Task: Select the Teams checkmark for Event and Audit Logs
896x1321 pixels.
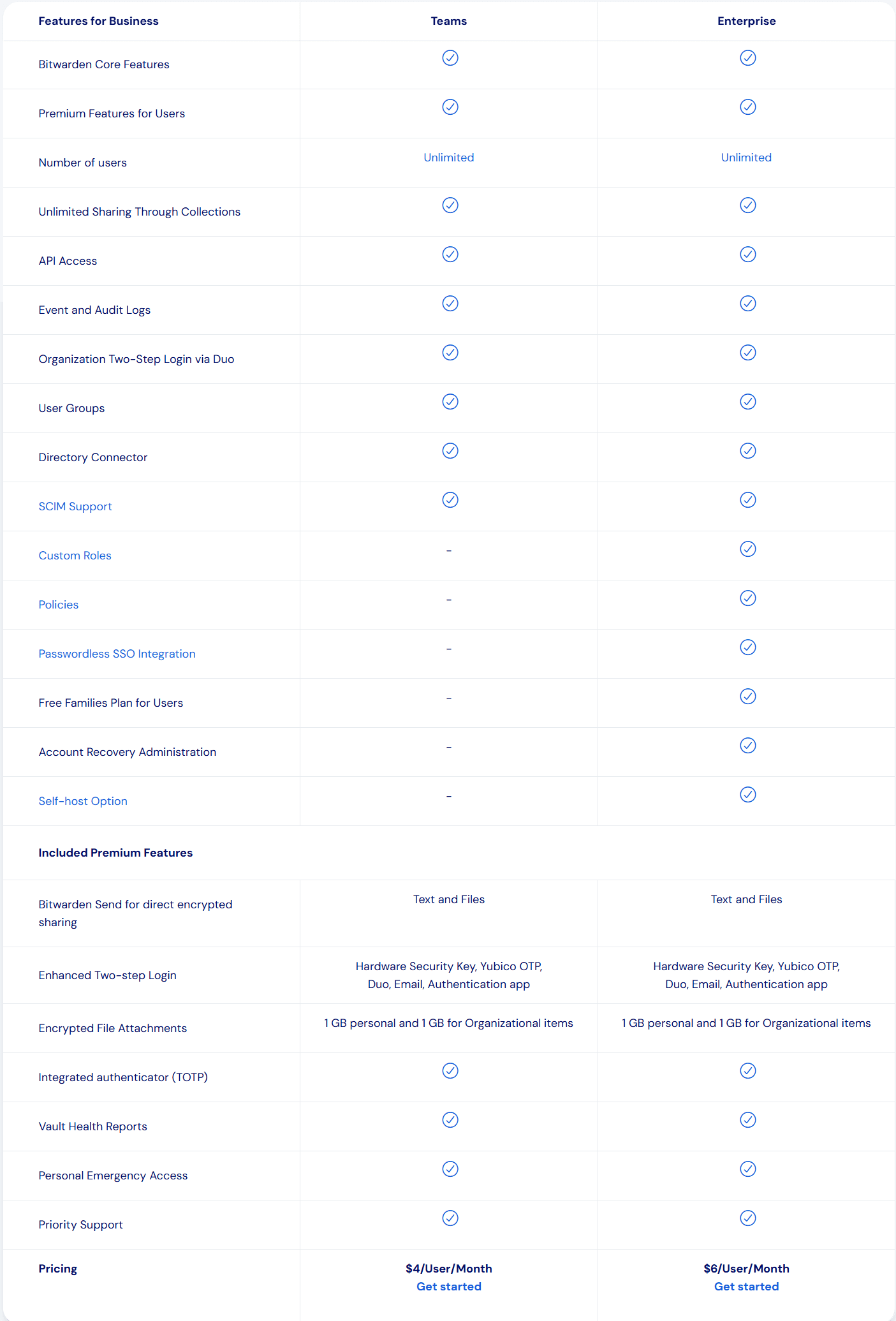Action: click(450, 303)
